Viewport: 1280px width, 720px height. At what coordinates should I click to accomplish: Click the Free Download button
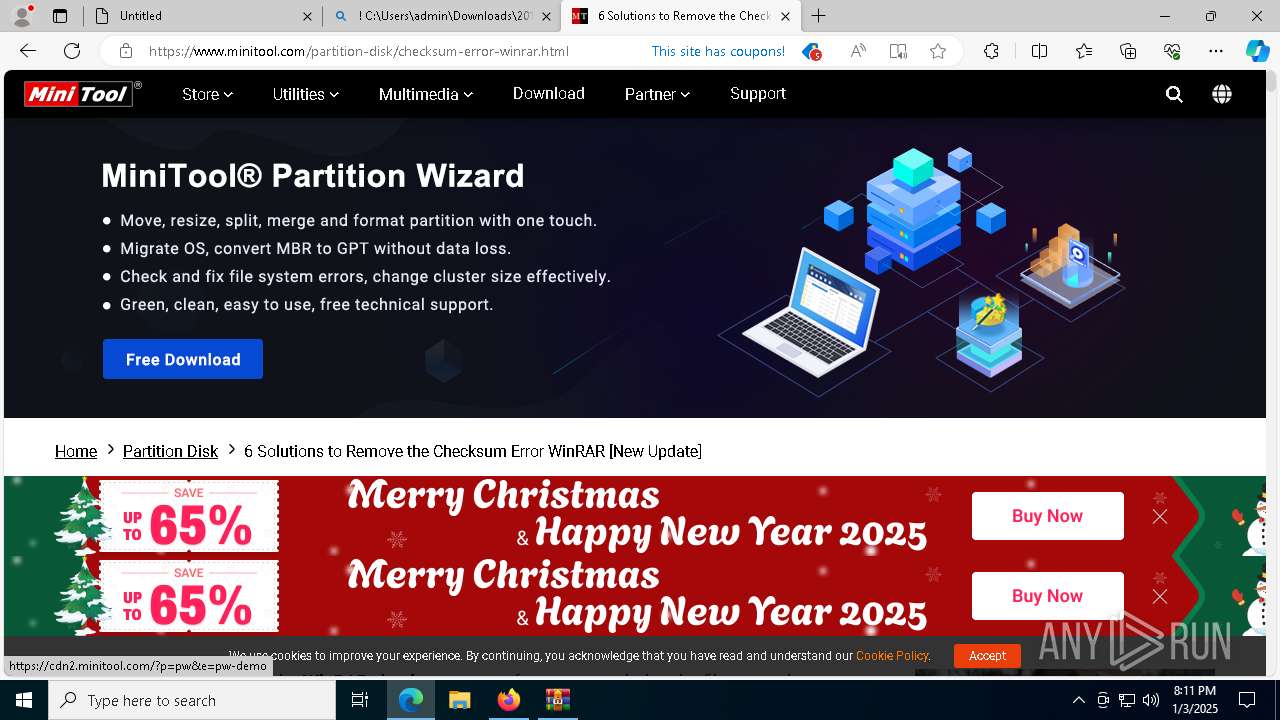click(183, 359)
